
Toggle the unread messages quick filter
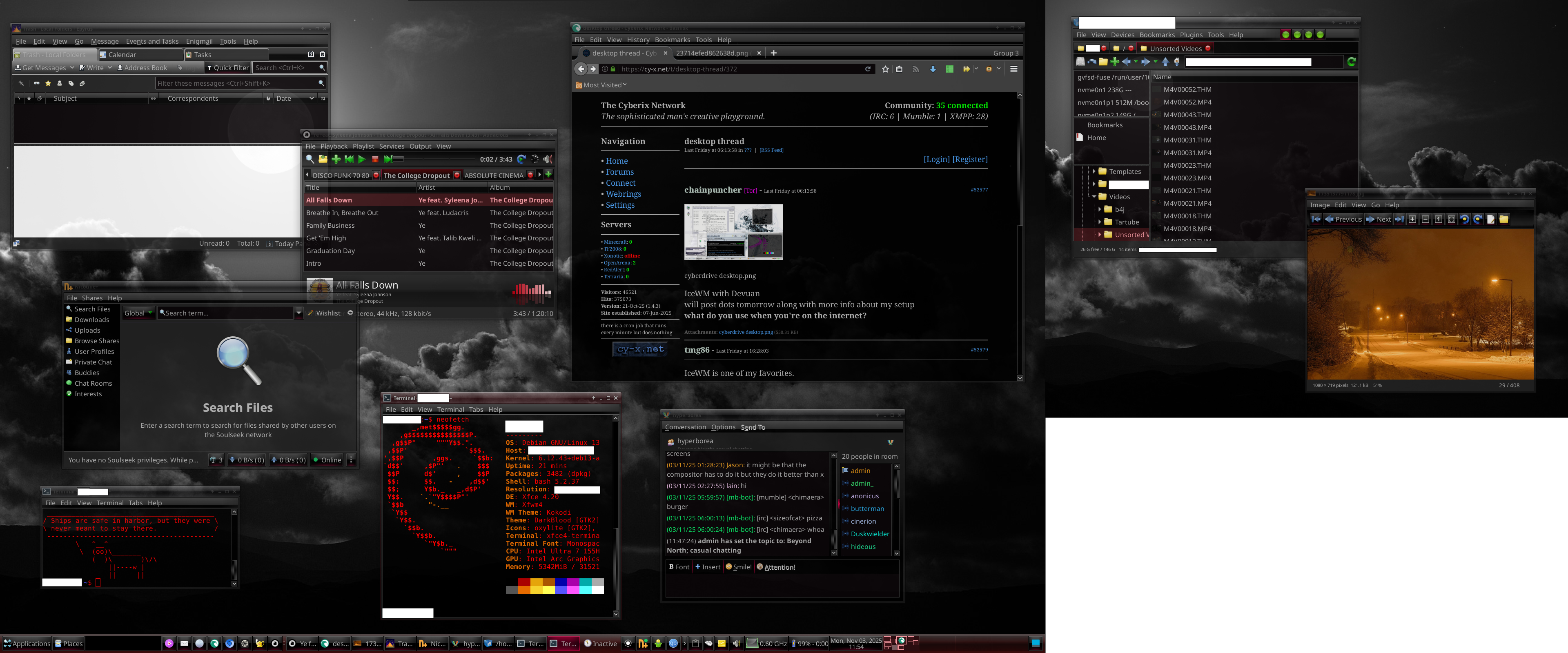click(x=36, y=83)
